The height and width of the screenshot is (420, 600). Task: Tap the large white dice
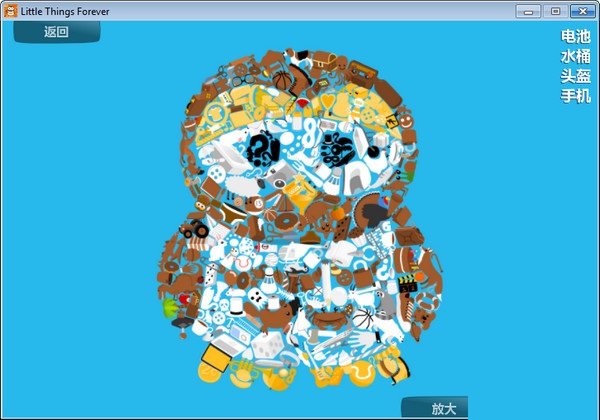[x=267, y=344]
